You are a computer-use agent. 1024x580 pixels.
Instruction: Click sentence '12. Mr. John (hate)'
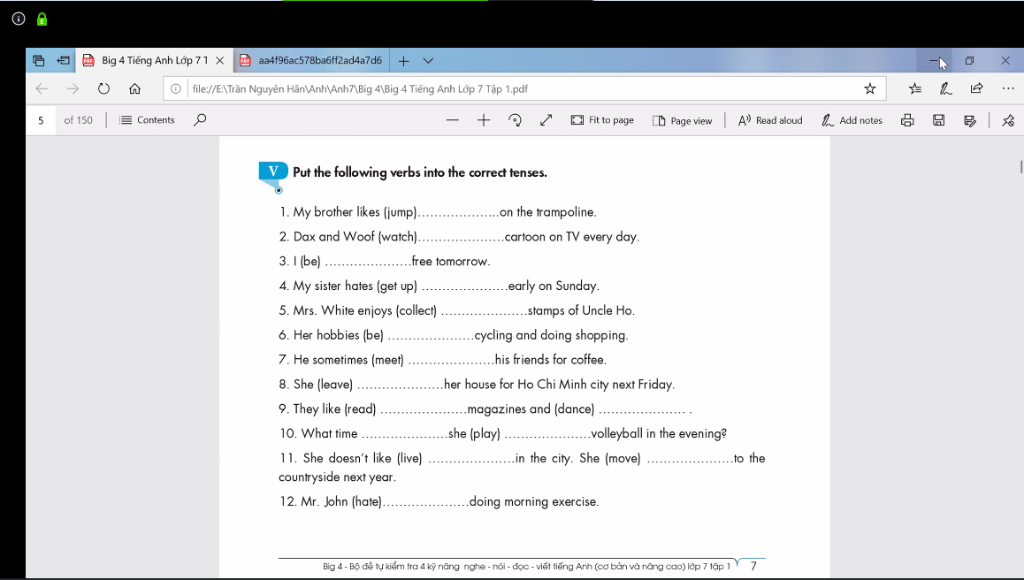pyautogui.click(x=439, y=502)
